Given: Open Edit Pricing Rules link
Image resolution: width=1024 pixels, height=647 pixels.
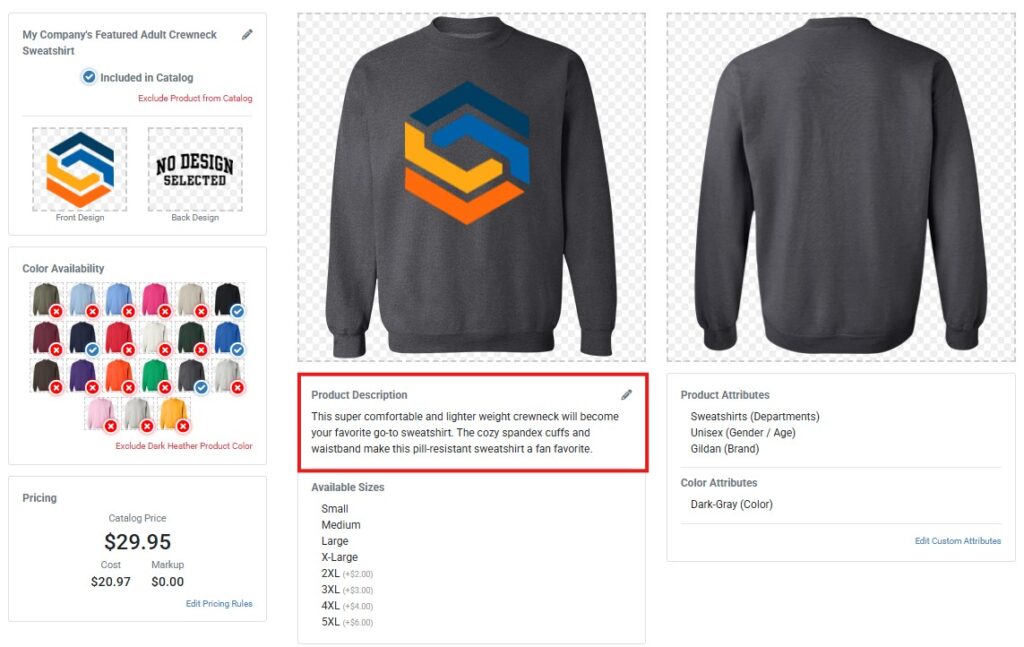Looking at the screenshot, I should point(219,604).
